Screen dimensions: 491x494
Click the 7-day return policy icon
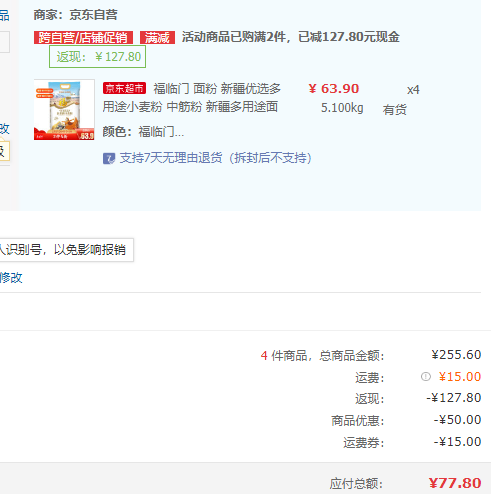pyautogui.click(x=109, y=158)
